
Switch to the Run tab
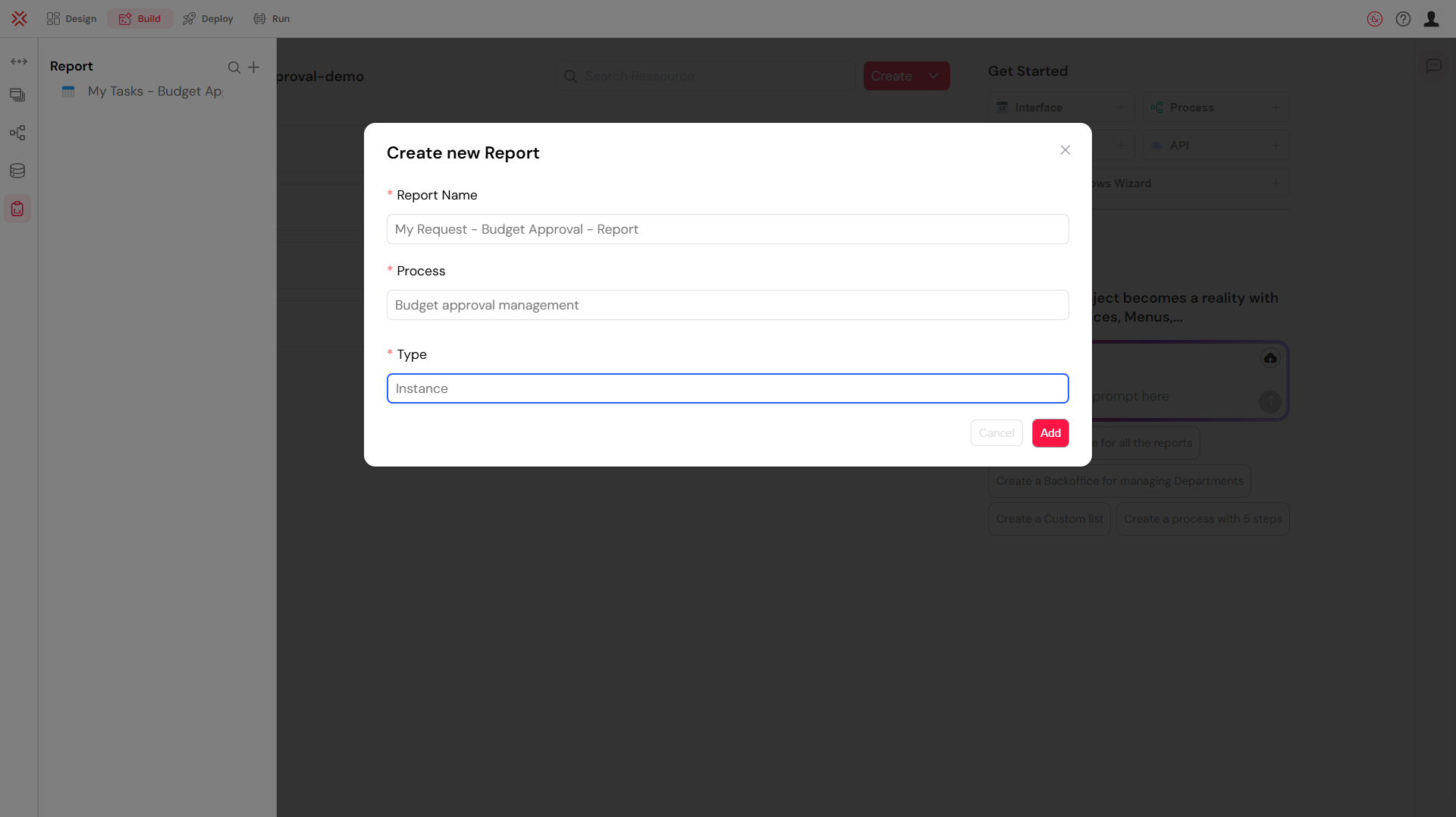(271, 18)
